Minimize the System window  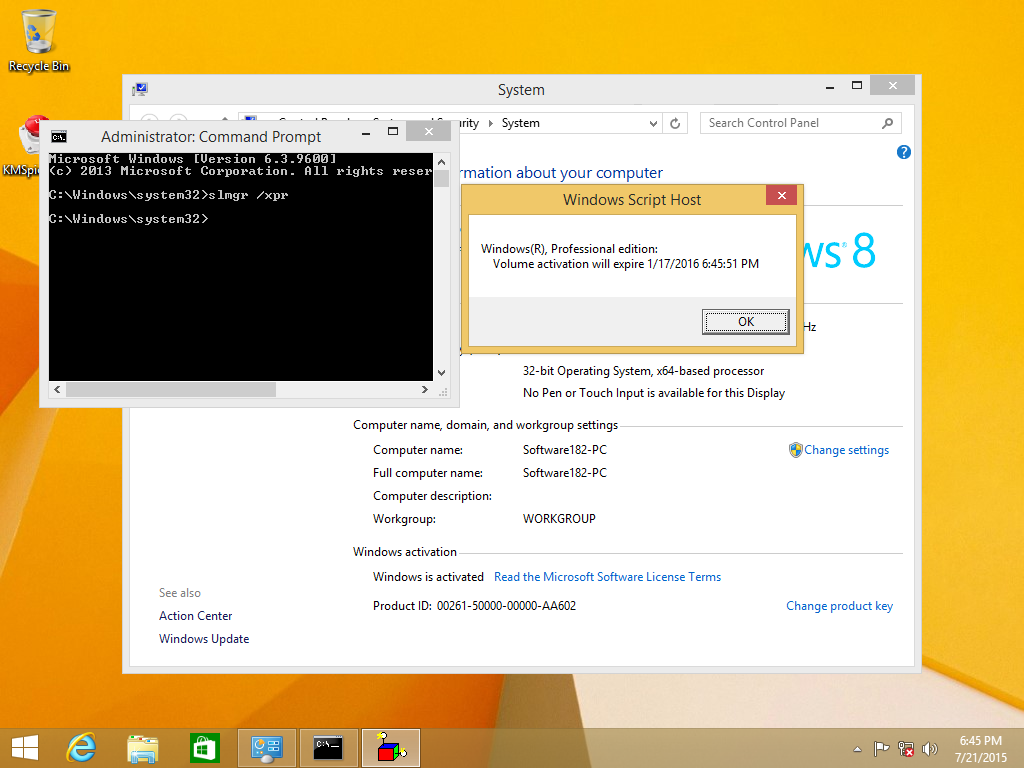tap(829, 87)
